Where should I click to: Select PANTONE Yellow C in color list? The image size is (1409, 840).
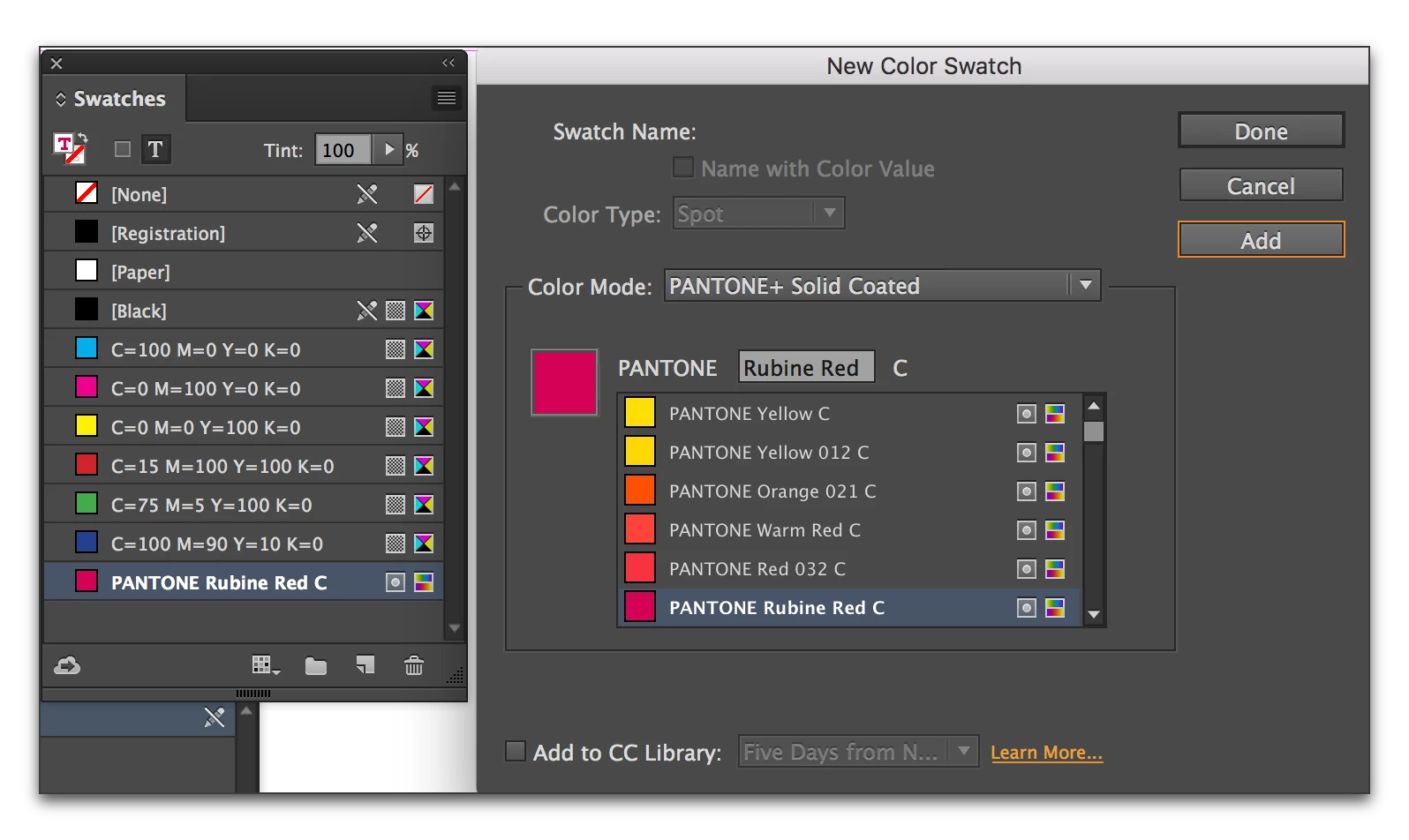pyautogui.click(x=849, y=414)
